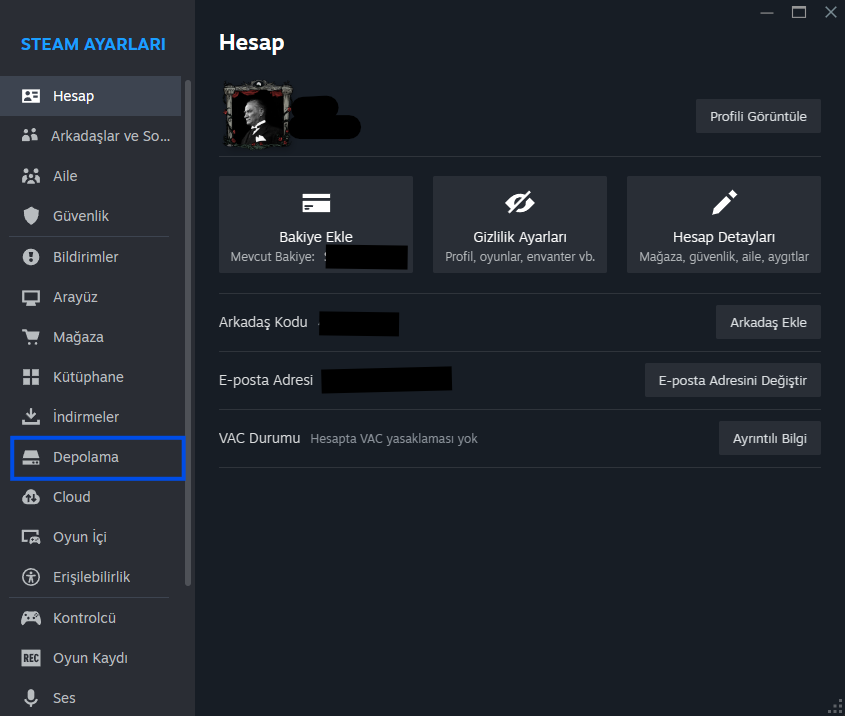Screen dimensions: 845x716
Task: Click the settings sidebar scrollbar
Action: [188, 333]
